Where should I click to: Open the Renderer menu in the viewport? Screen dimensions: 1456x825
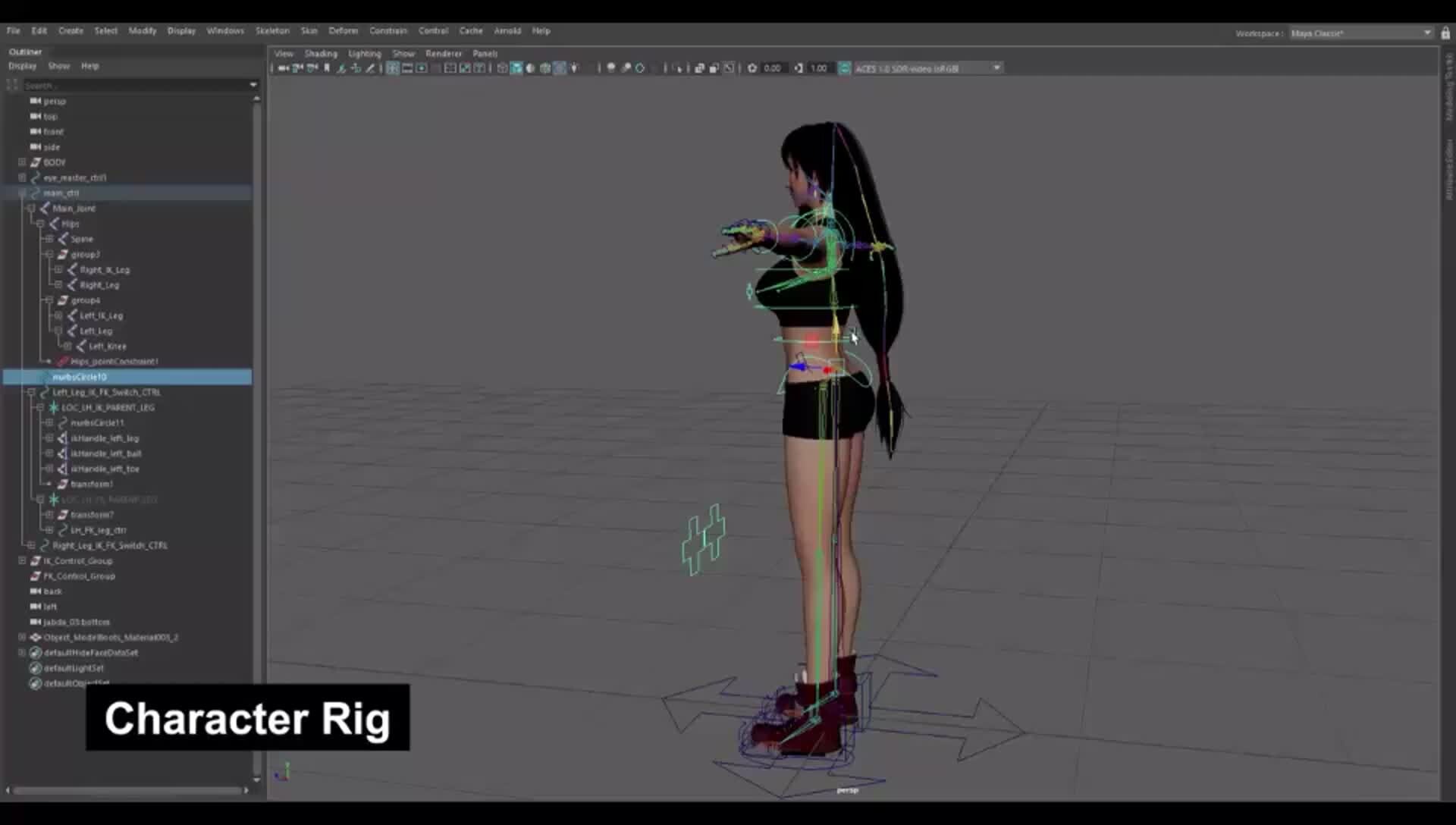click(444, 53)
